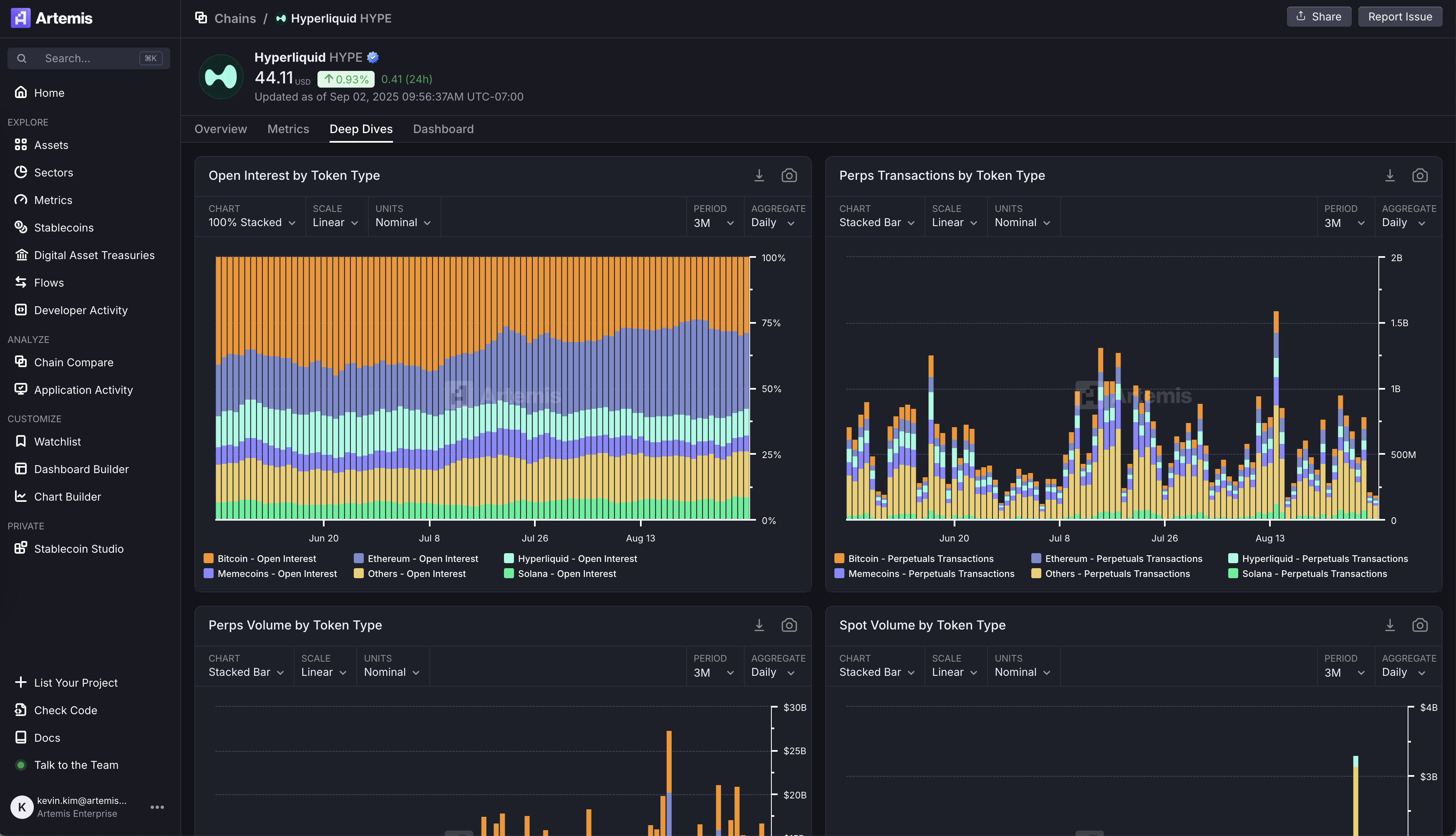Viewport: 1456px width, 836px height.
Task: Open Open Interest Scale Linear dropdown
Action: tap(335, 222)
